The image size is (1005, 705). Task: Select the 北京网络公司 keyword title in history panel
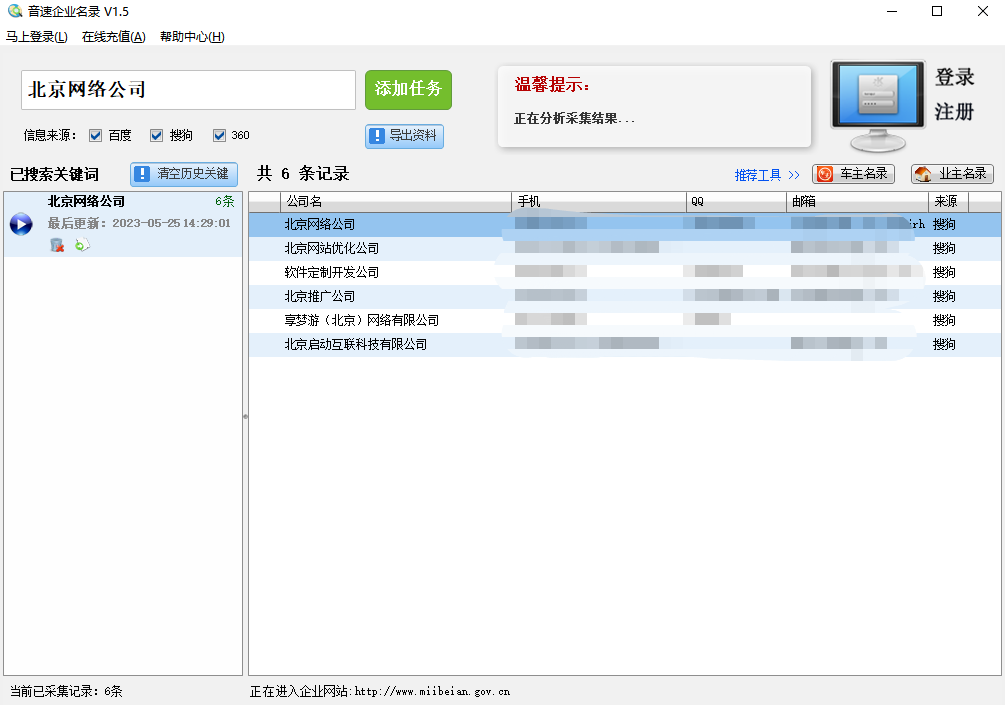87,201
